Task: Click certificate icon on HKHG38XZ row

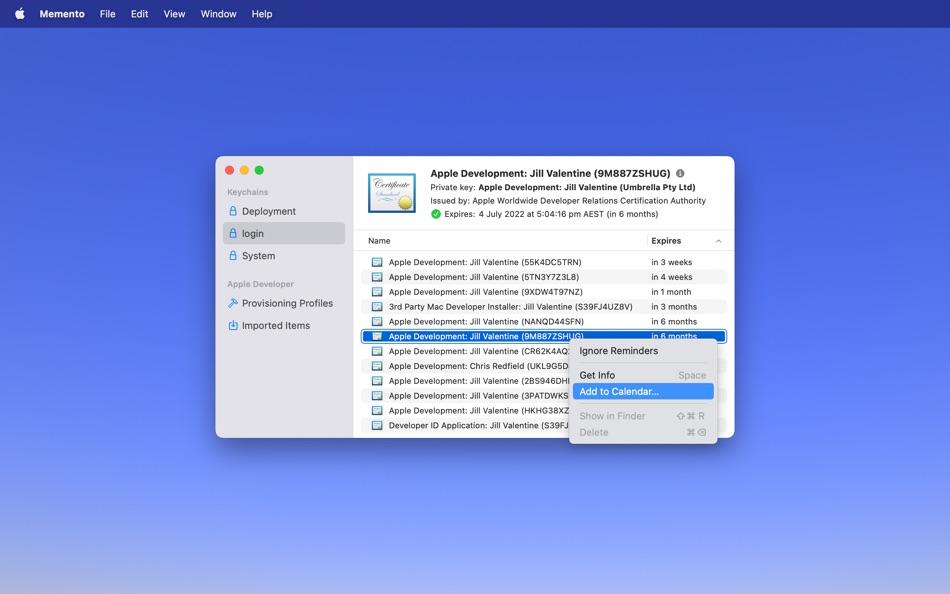Action: point(377,411)
